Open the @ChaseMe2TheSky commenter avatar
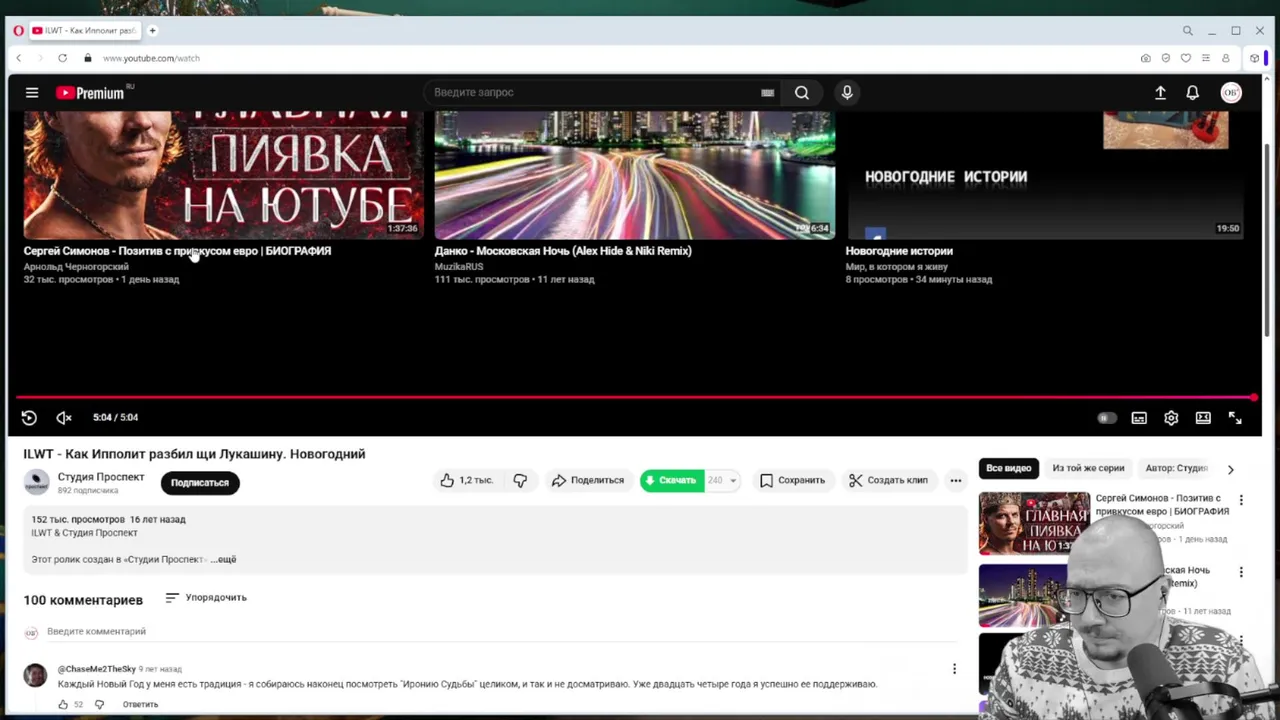The image size is (1280, 720). click(35, 675)
